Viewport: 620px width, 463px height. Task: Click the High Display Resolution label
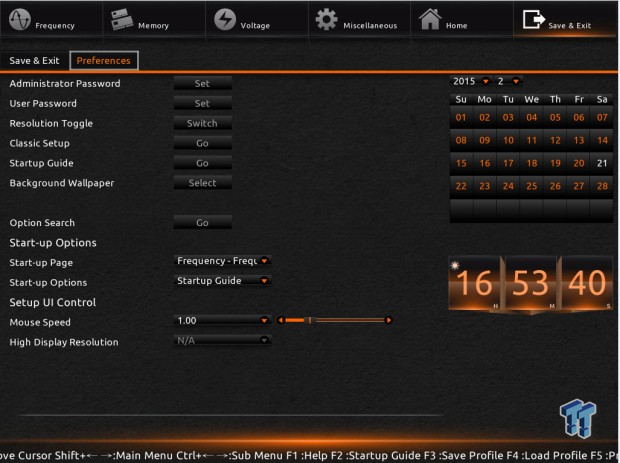click(64, 342)
